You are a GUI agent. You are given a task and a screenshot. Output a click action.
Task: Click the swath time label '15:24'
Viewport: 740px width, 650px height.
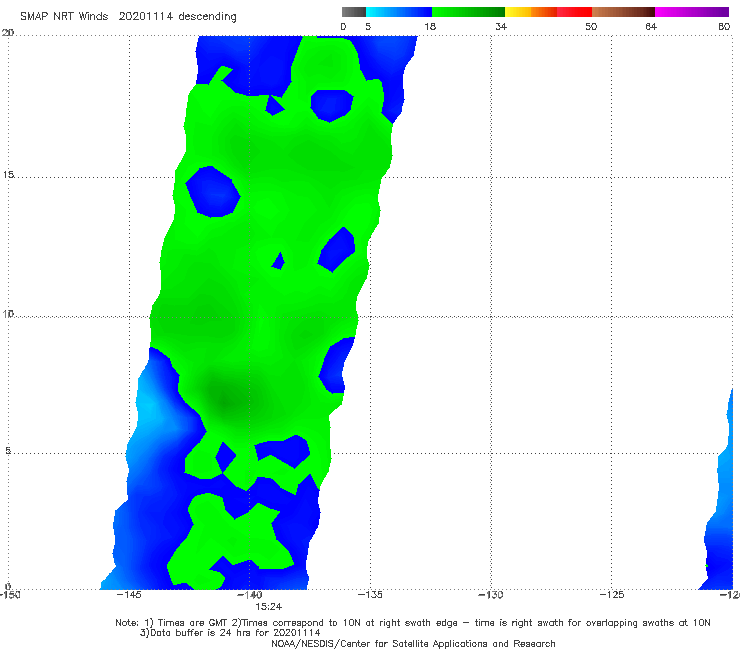coord(269,607)
